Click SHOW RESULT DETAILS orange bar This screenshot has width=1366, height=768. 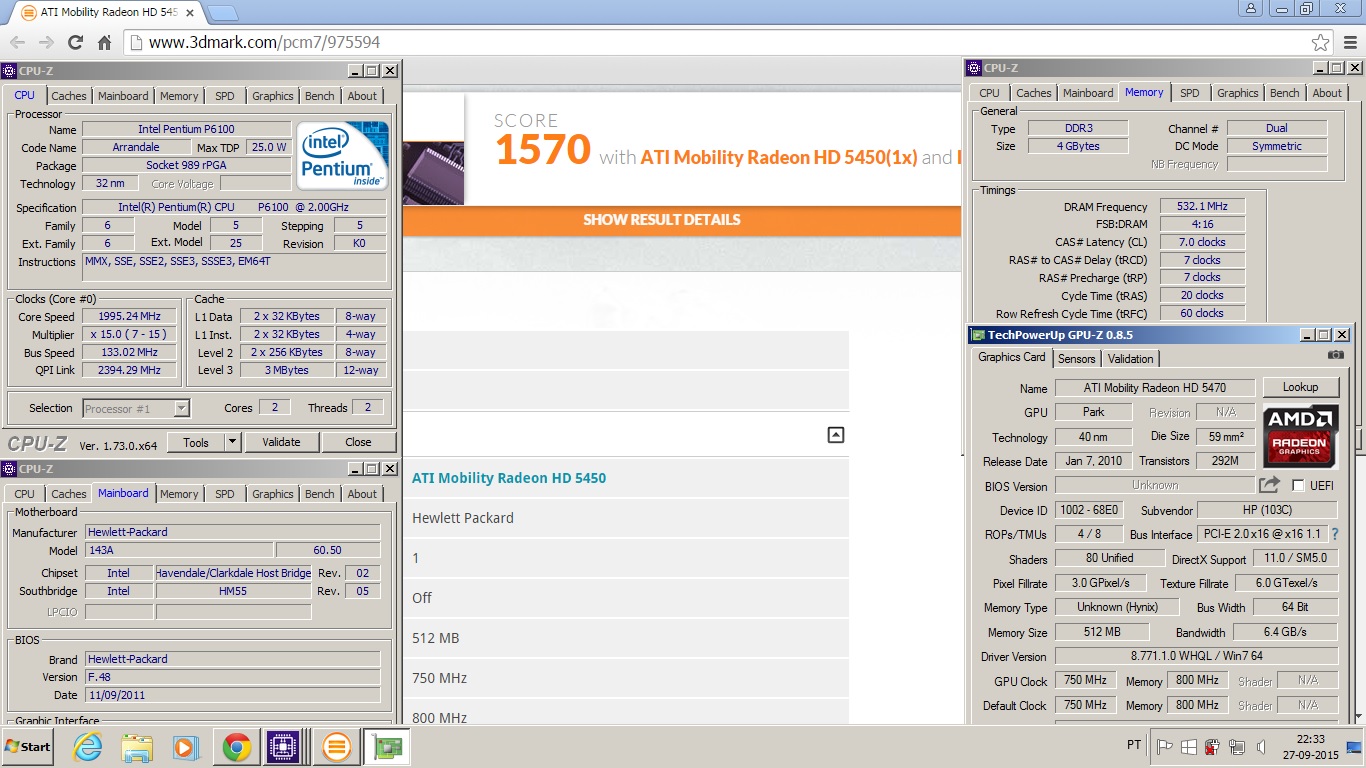(662, 220)
